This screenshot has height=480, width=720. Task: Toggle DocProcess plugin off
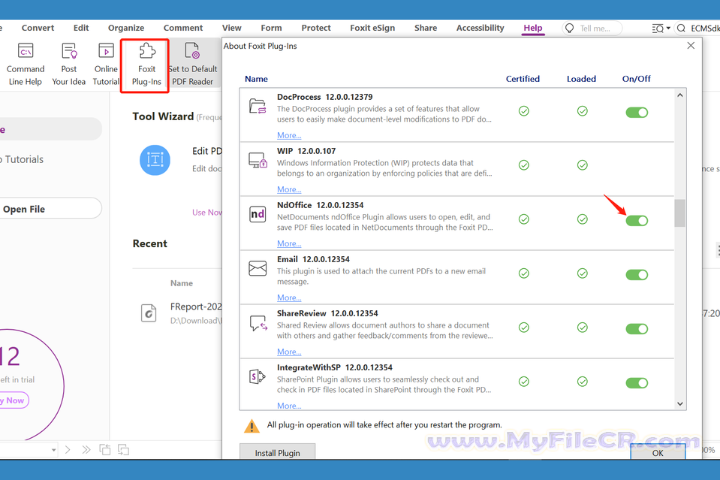pyautogui.click(x=636, y=113)
